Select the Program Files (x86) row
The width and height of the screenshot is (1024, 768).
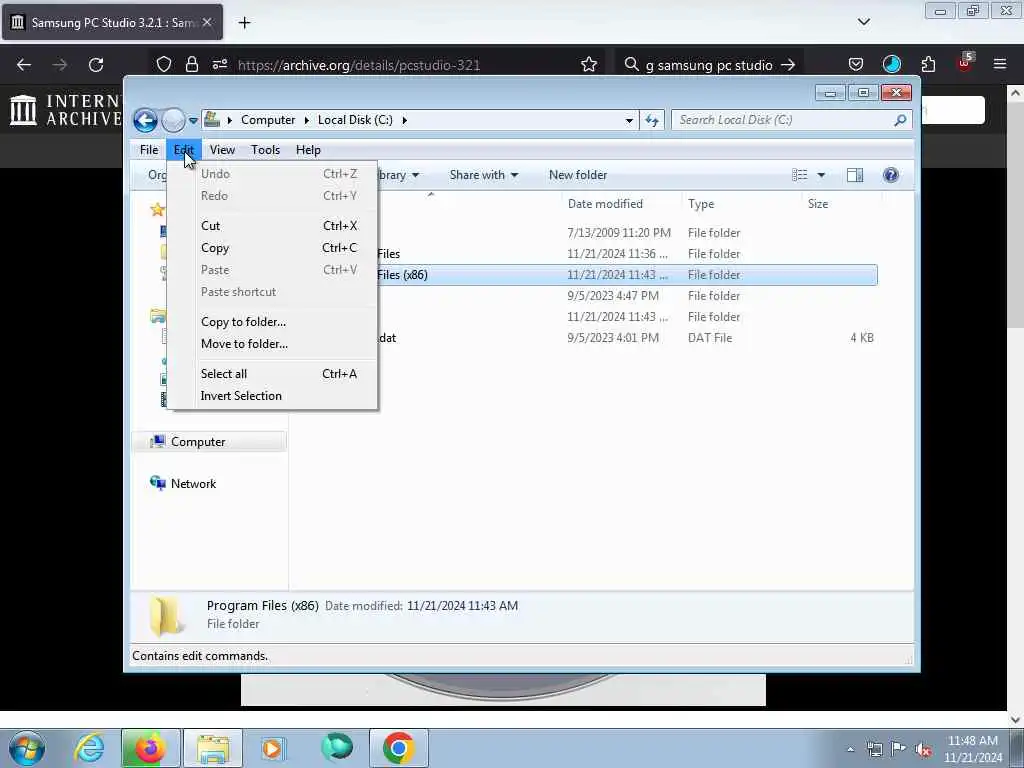[x=627, y=275]
